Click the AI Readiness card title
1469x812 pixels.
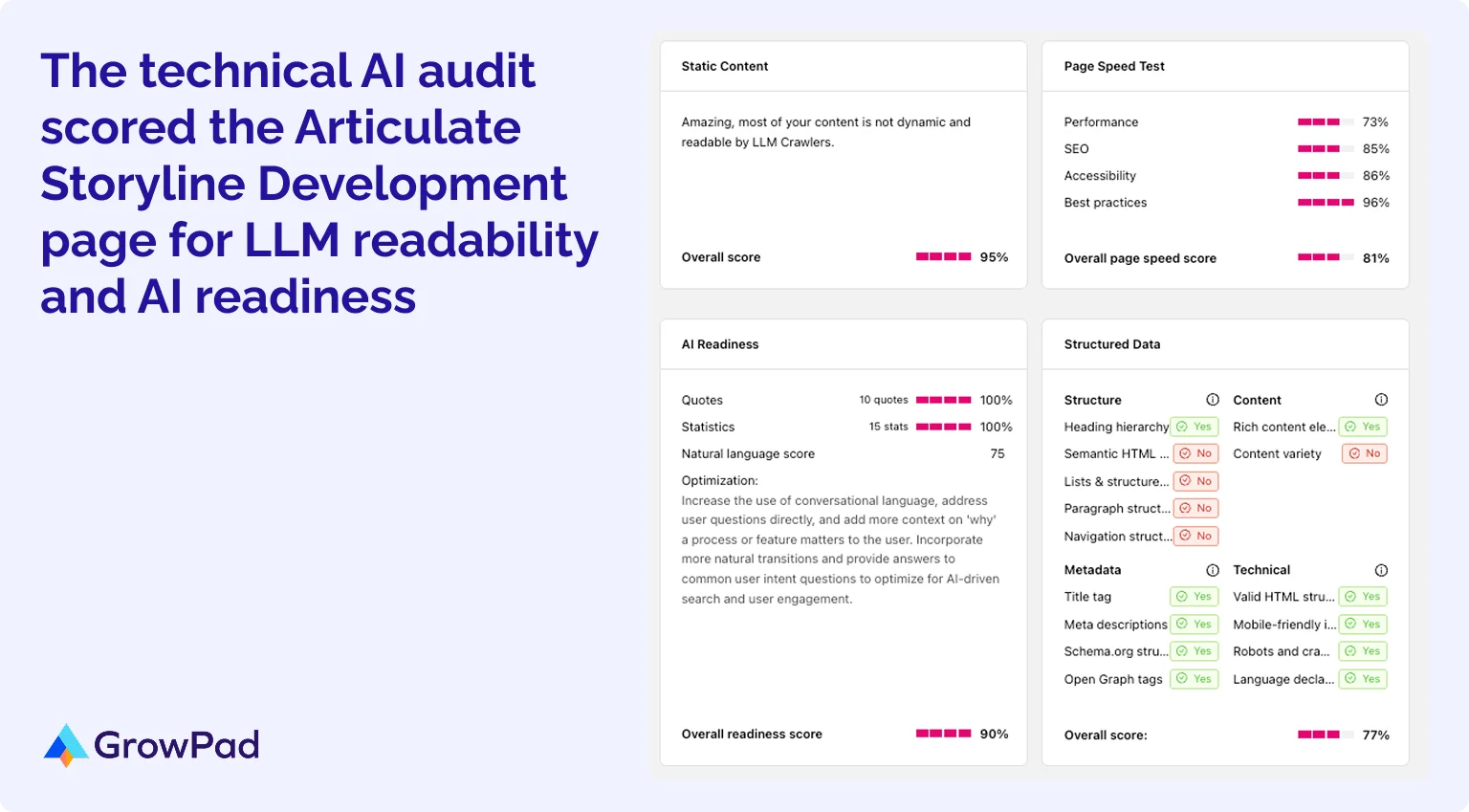point(720,344)
